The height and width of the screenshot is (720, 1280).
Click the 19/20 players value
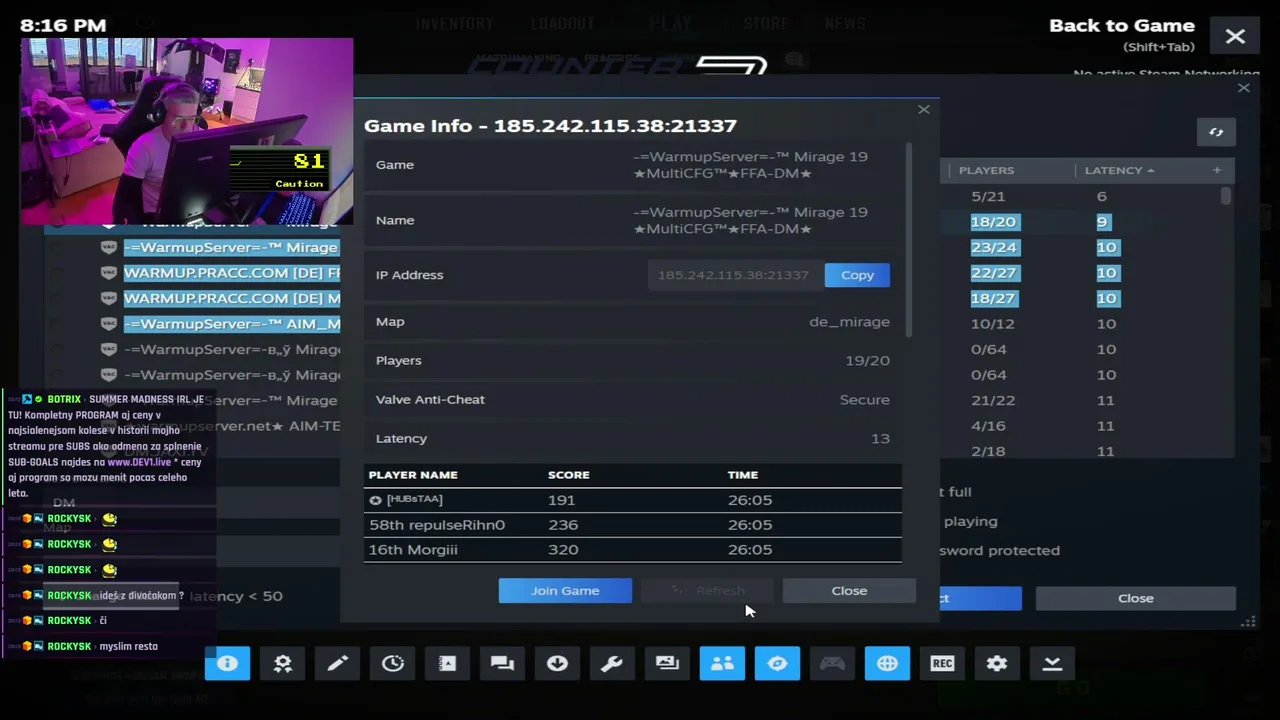[867, 361]
